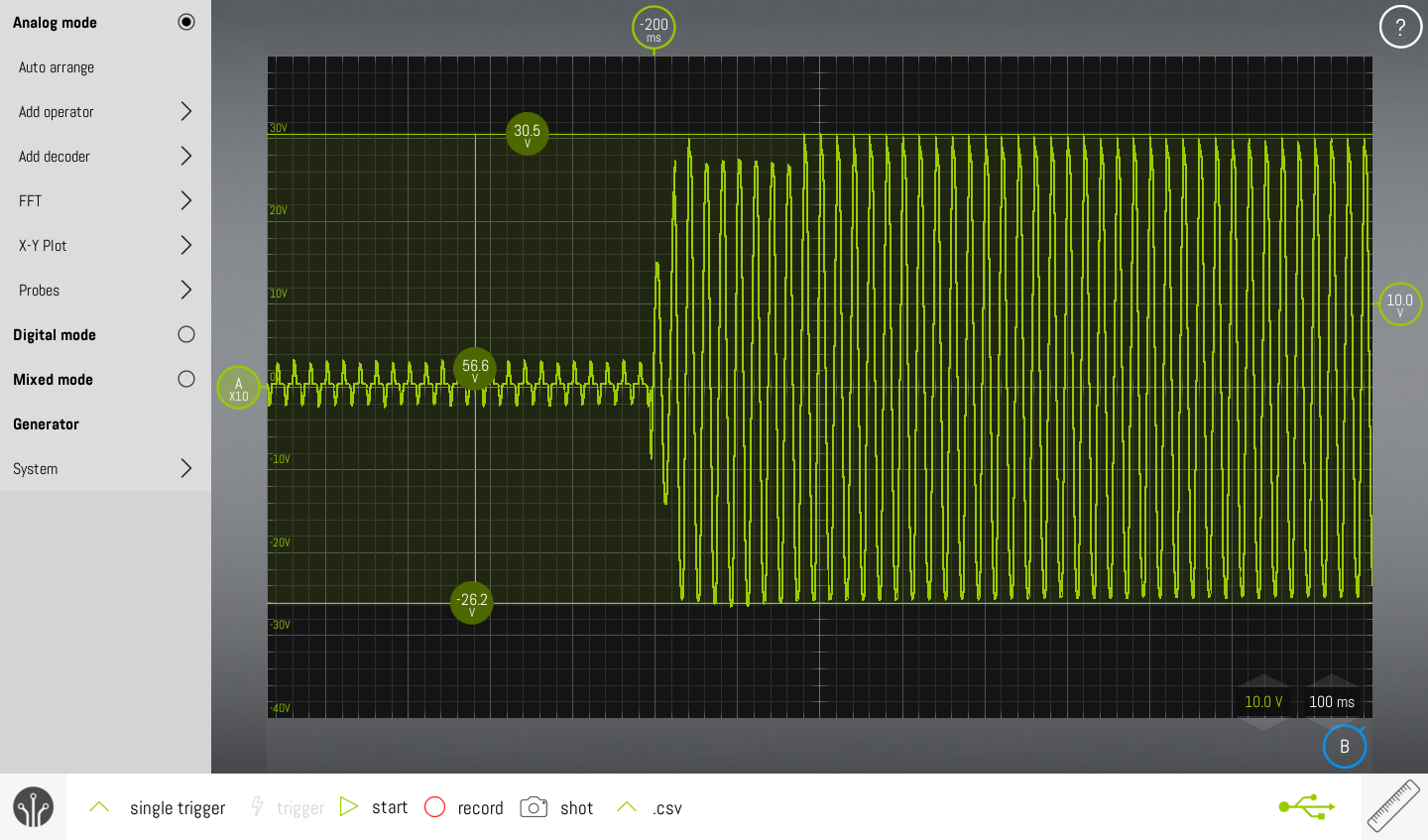The height and width of the screenshot is (840, 1428).
Task: Enable the channel B circle
Action: (x=1345, y=747)
